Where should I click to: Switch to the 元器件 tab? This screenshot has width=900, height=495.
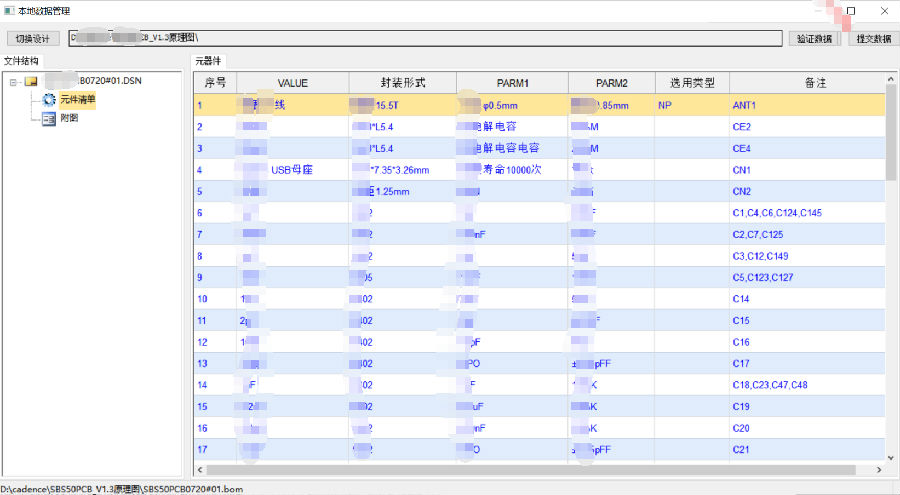[x=210, y=61]
